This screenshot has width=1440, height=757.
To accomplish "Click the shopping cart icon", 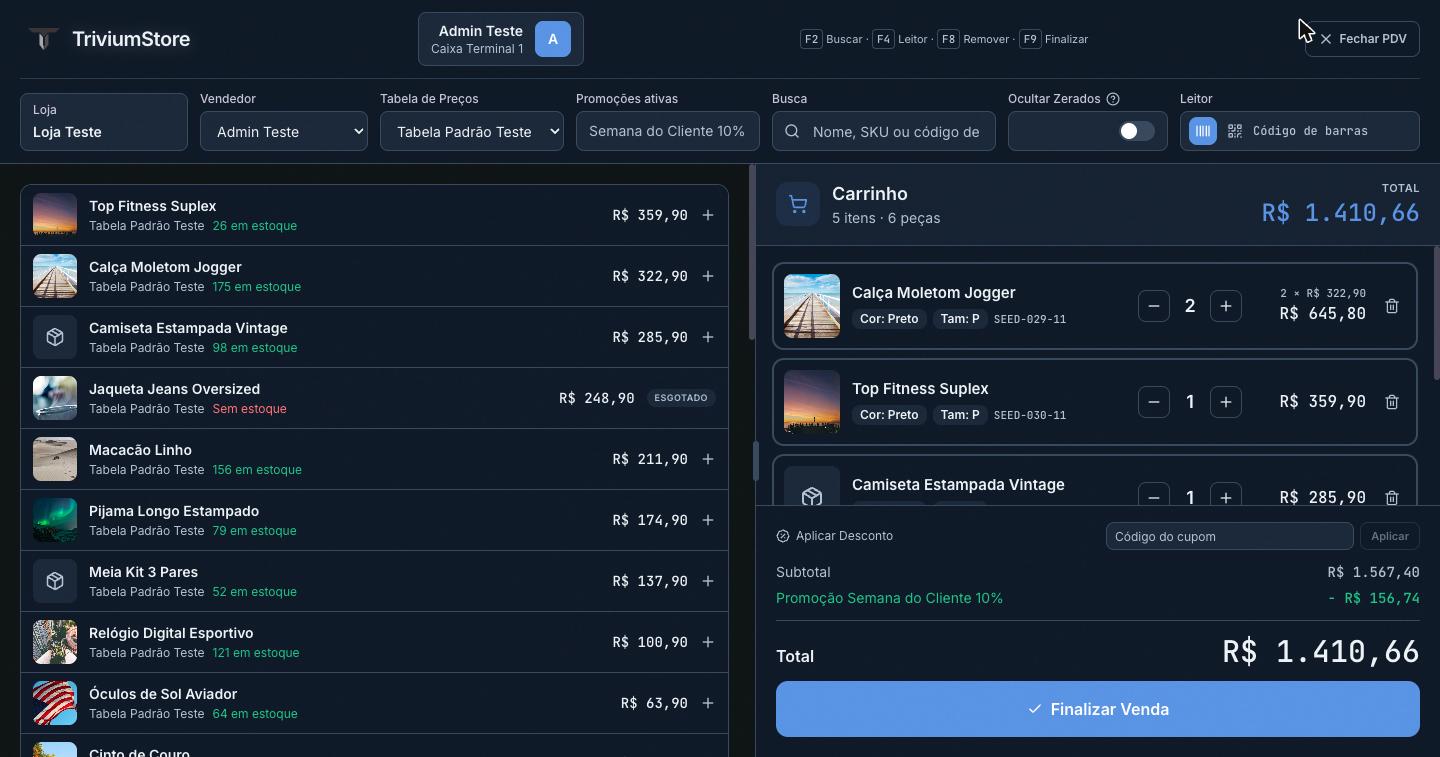I will point(798,205).
